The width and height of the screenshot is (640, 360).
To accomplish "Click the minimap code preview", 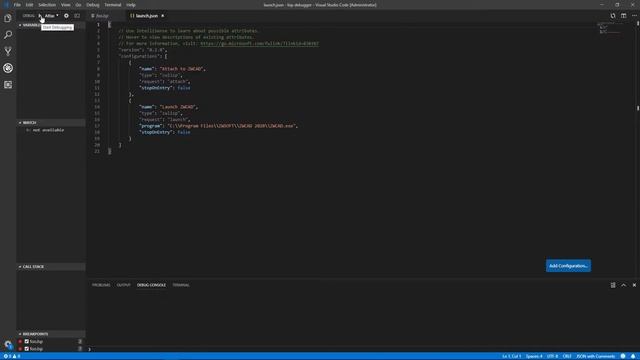I will click(610, 28).
